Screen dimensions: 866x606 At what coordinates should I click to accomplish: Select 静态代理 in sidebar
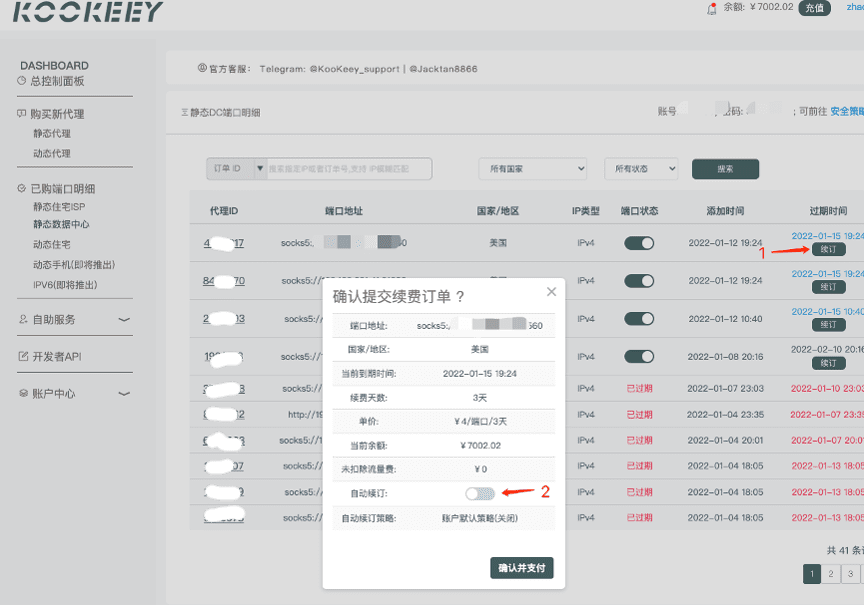tap(52, 134)
